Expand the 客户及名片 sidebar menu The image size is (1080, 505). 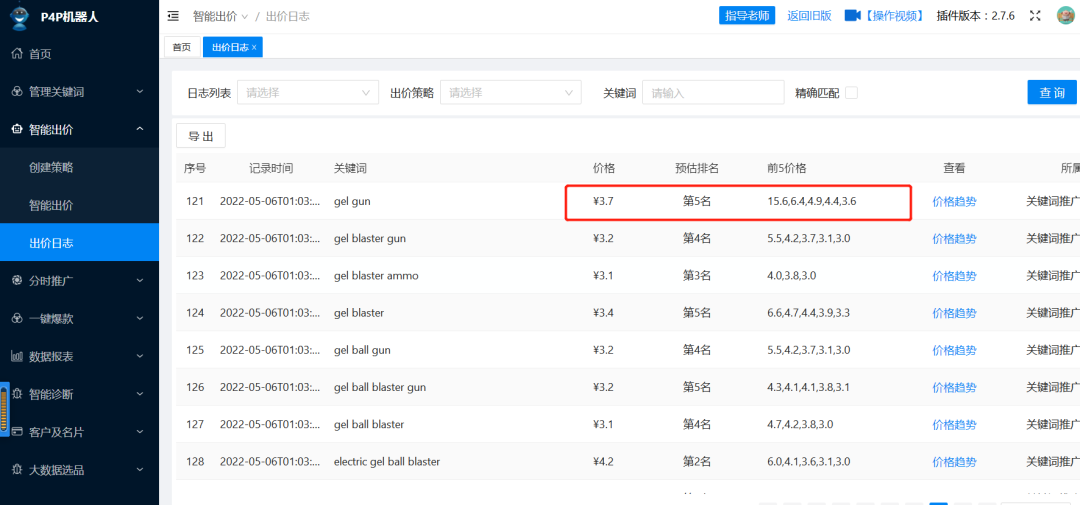pos(140,432)
